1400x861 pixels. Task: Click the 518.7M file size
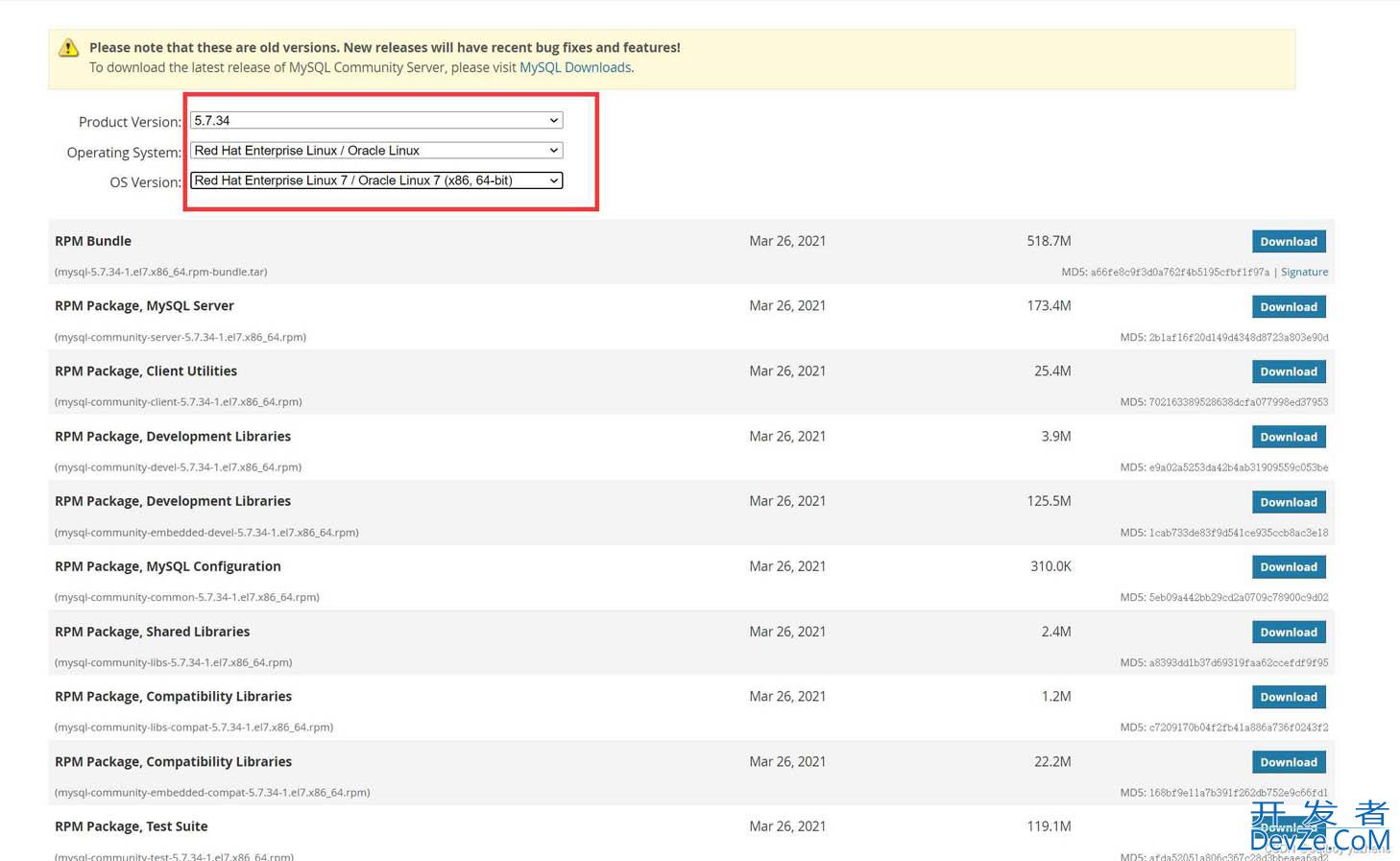[1049, 241]
